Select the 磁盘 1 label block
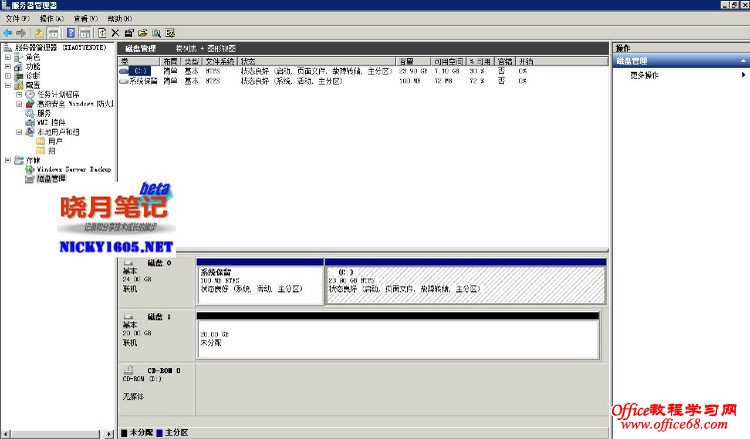Image resolution: width=750 pixels, height=439 pixels. point(156,335)
